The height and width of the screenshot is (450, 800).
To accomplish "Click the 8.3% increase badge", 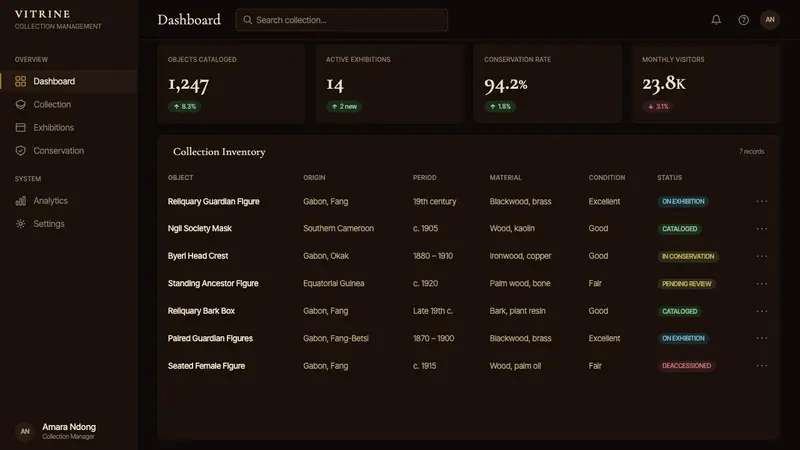I will pyautogui.click(x=185, y=106).
